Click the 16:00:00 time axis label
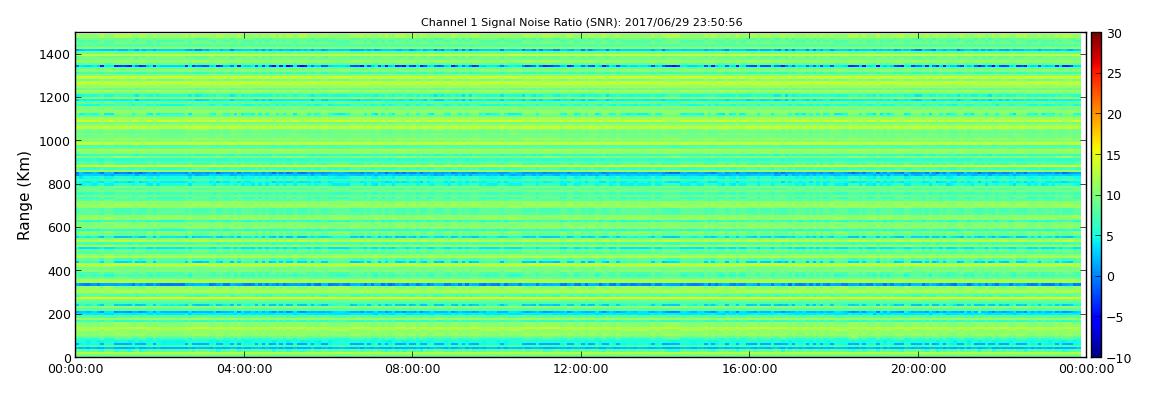The width and height of the screenshot is (1150, 407). coord(748,369)
